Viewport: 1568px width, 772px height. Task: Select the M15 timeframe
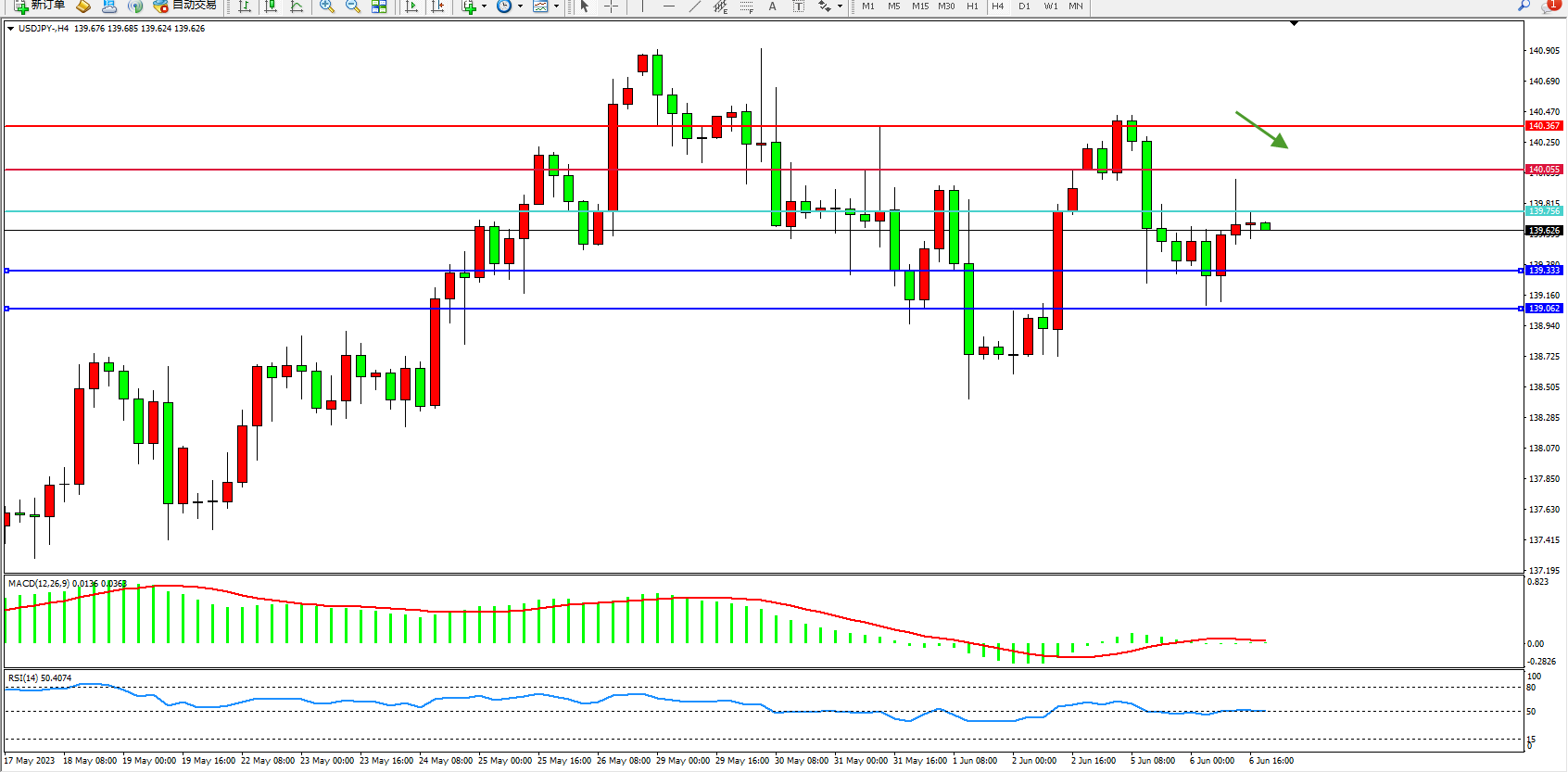point(919,6)
